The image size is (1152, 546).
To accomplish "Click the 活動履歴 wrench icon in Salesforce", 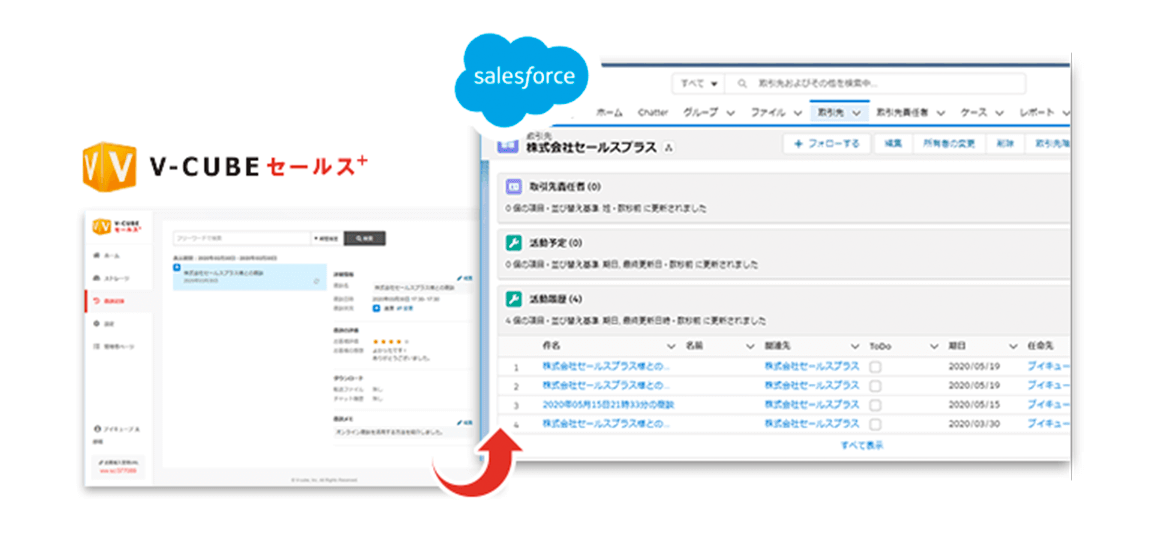I will coord(514,299).
